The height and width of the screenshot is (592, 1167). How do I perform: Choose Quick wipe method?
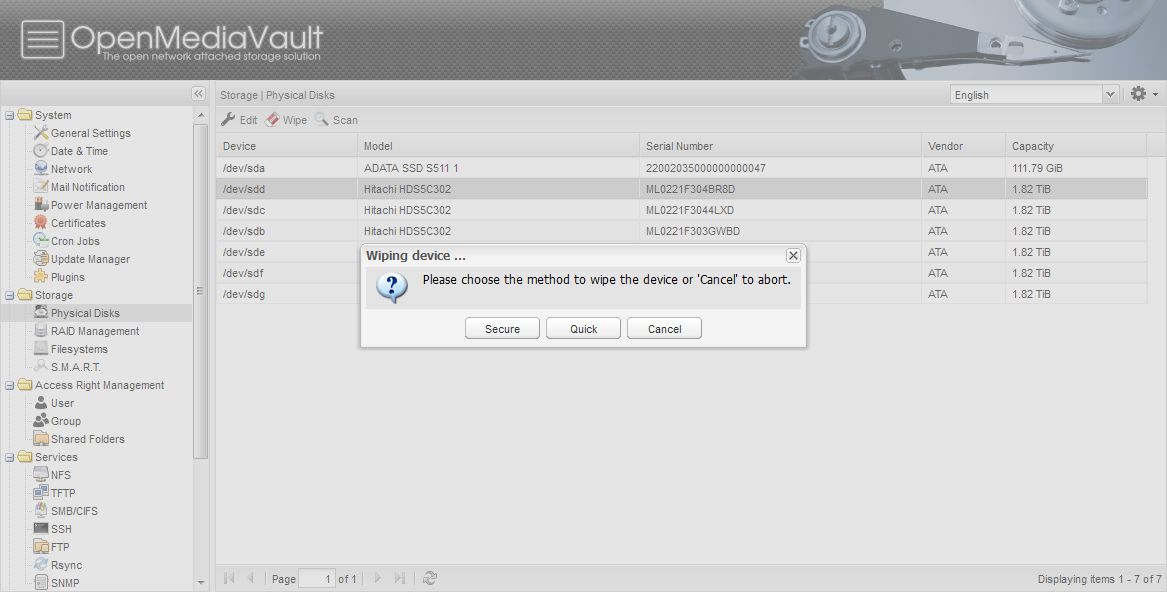click(x=584, y=328)
